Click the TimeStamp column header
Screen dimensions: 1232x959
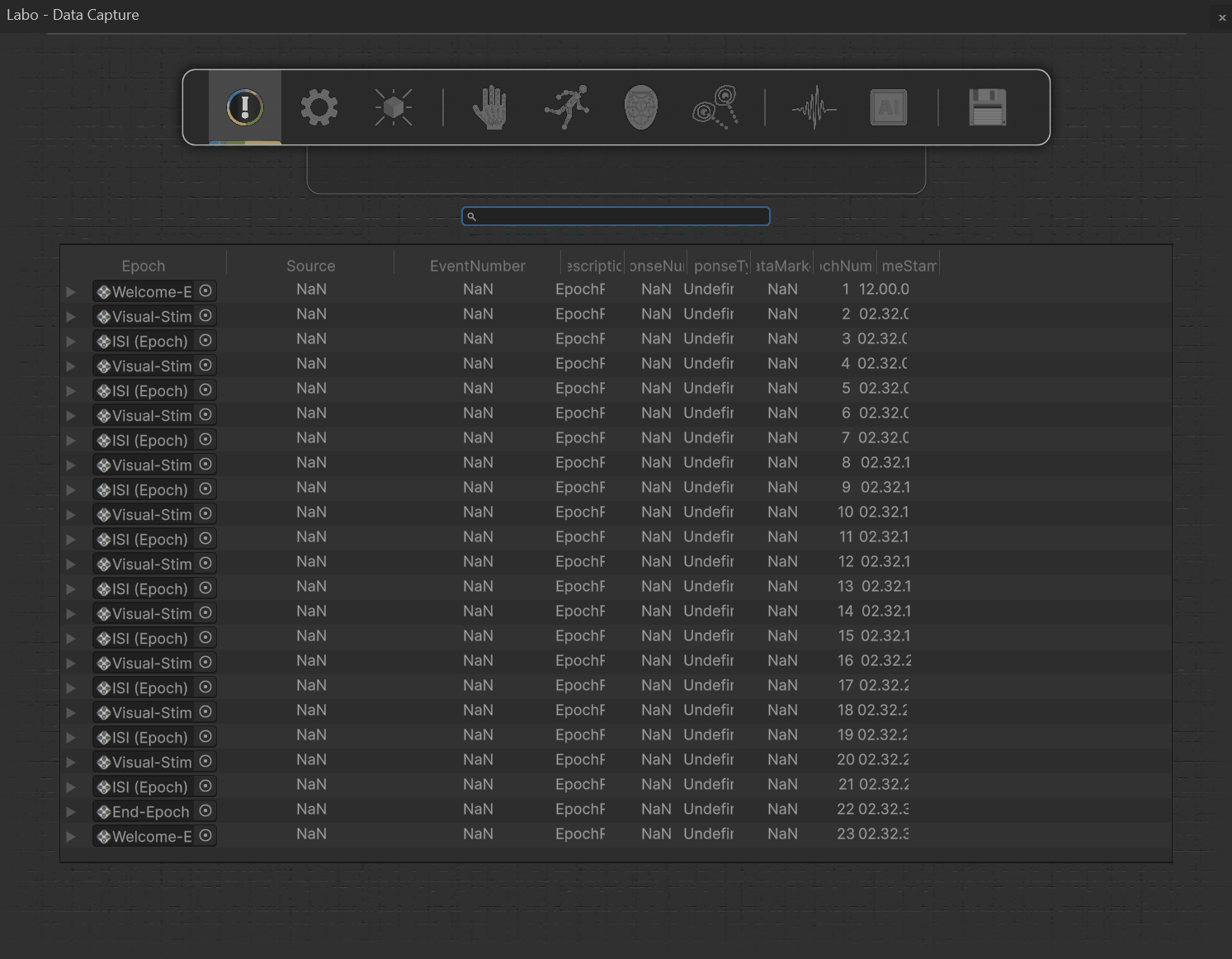click(x=908, y=266)
